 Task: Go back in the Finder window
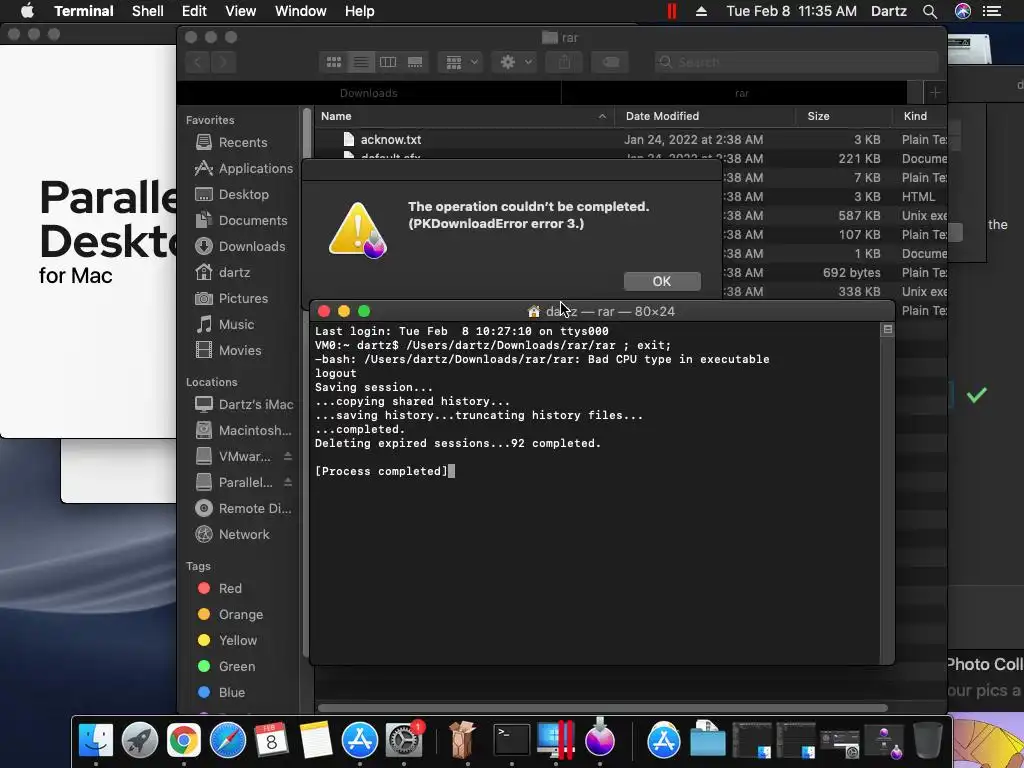[x=198, y=62]
